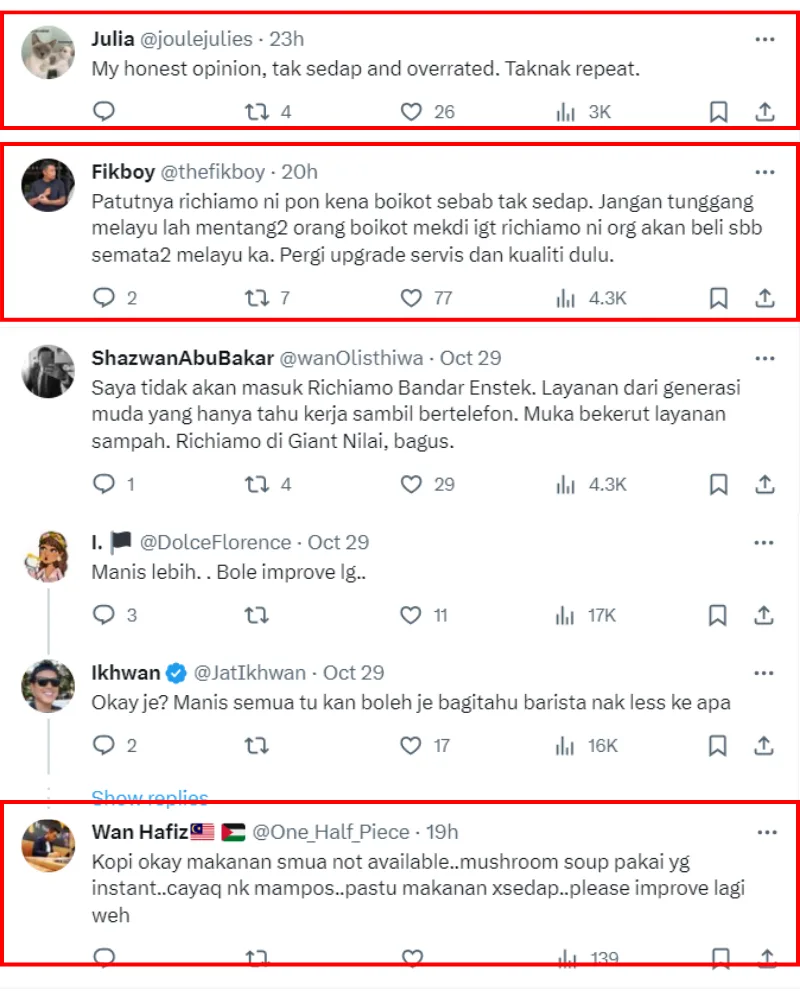Screen dimensions: 800x1000
Task: Bookmark Fikboy's tweet
Action: click(x=718, y=298)
